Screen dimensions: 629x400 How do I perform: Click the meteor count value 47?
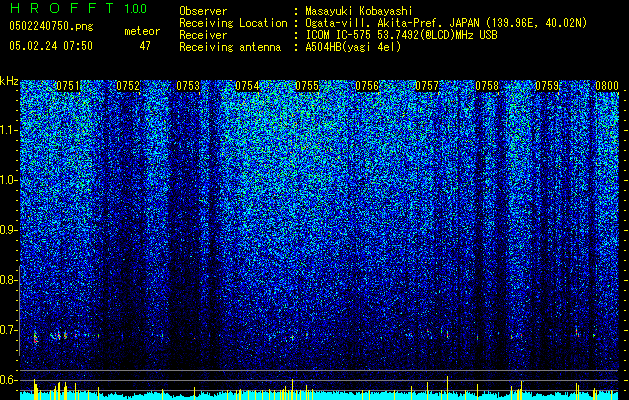click(145, 46)
